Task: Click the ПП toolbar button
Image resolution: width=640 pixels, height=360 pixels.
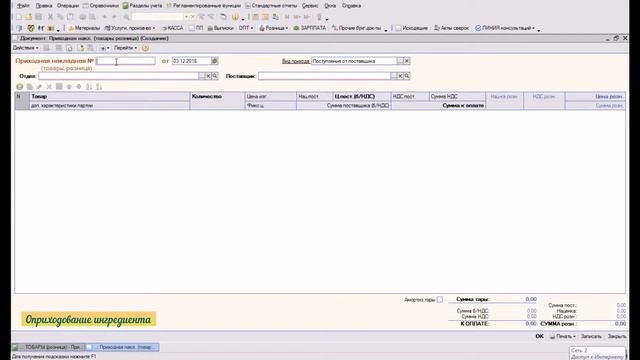Action: pyautogui.click(x=196, y=28)
